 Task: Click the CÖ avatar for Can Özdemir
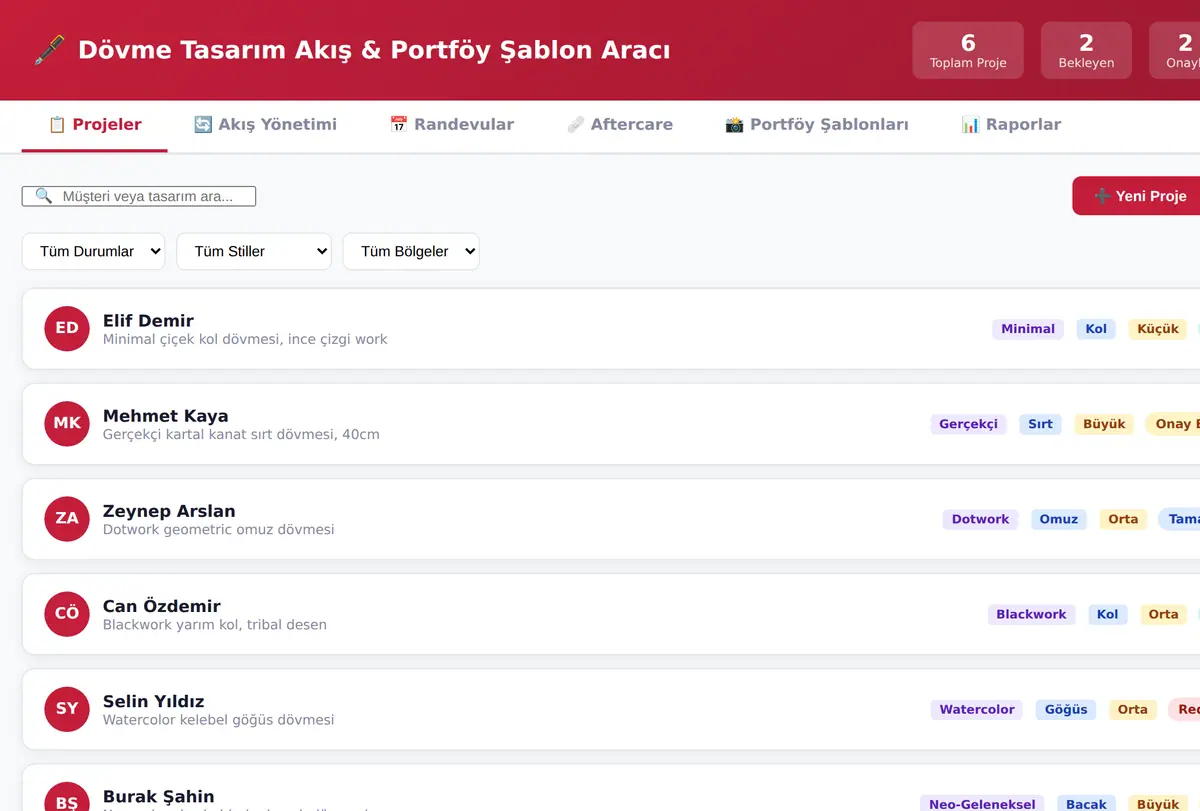[67, 613]
